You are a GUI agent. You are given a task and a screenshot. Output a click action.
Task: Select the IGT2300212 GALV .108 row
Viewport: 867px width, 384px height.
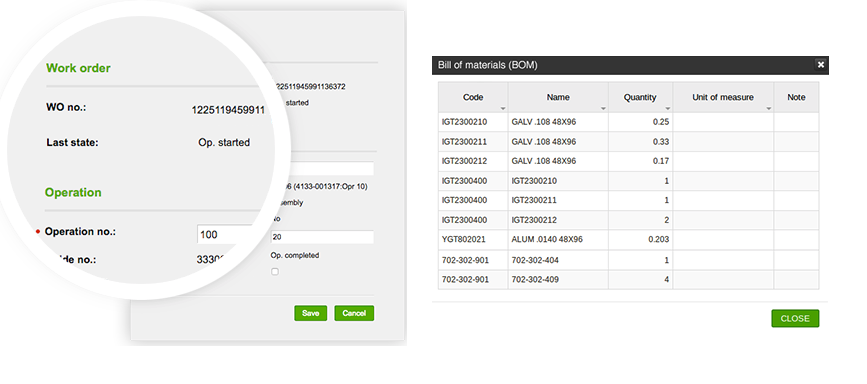pos(629,161)
